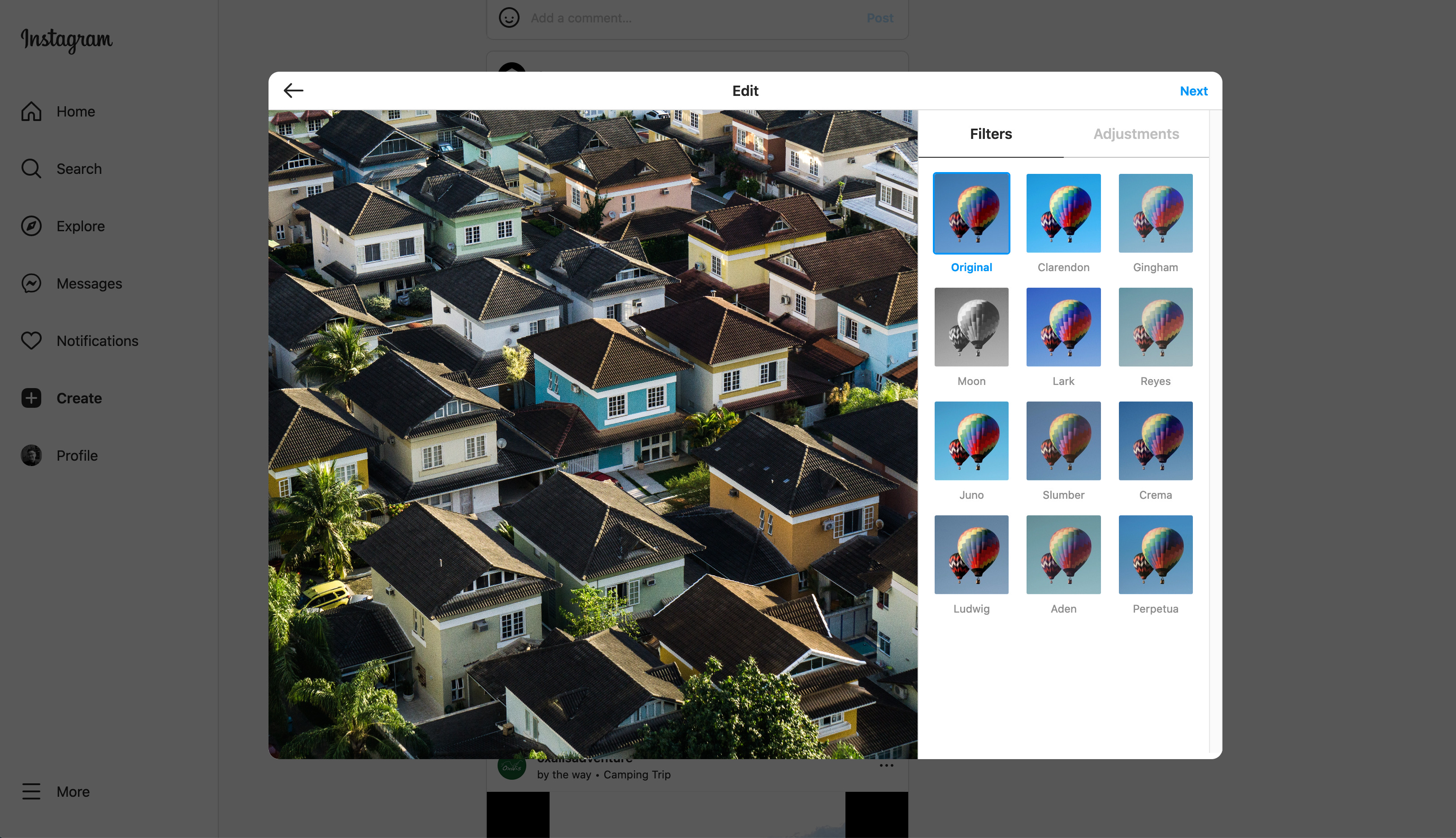This screenshot has height=838, width=1456.
Task: Switch to the Adjustments tab
Action: 1135,134
